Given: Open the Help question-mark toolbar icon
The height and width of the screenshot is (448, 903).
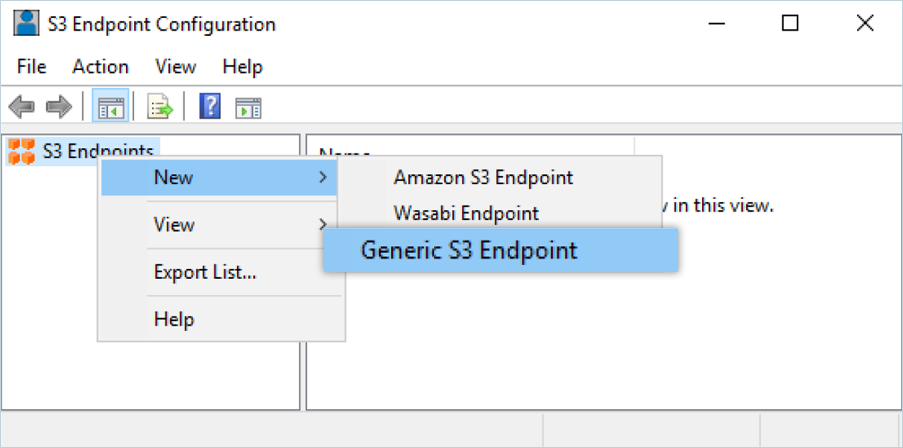Looking at the screenshot, I should point(210,106).
